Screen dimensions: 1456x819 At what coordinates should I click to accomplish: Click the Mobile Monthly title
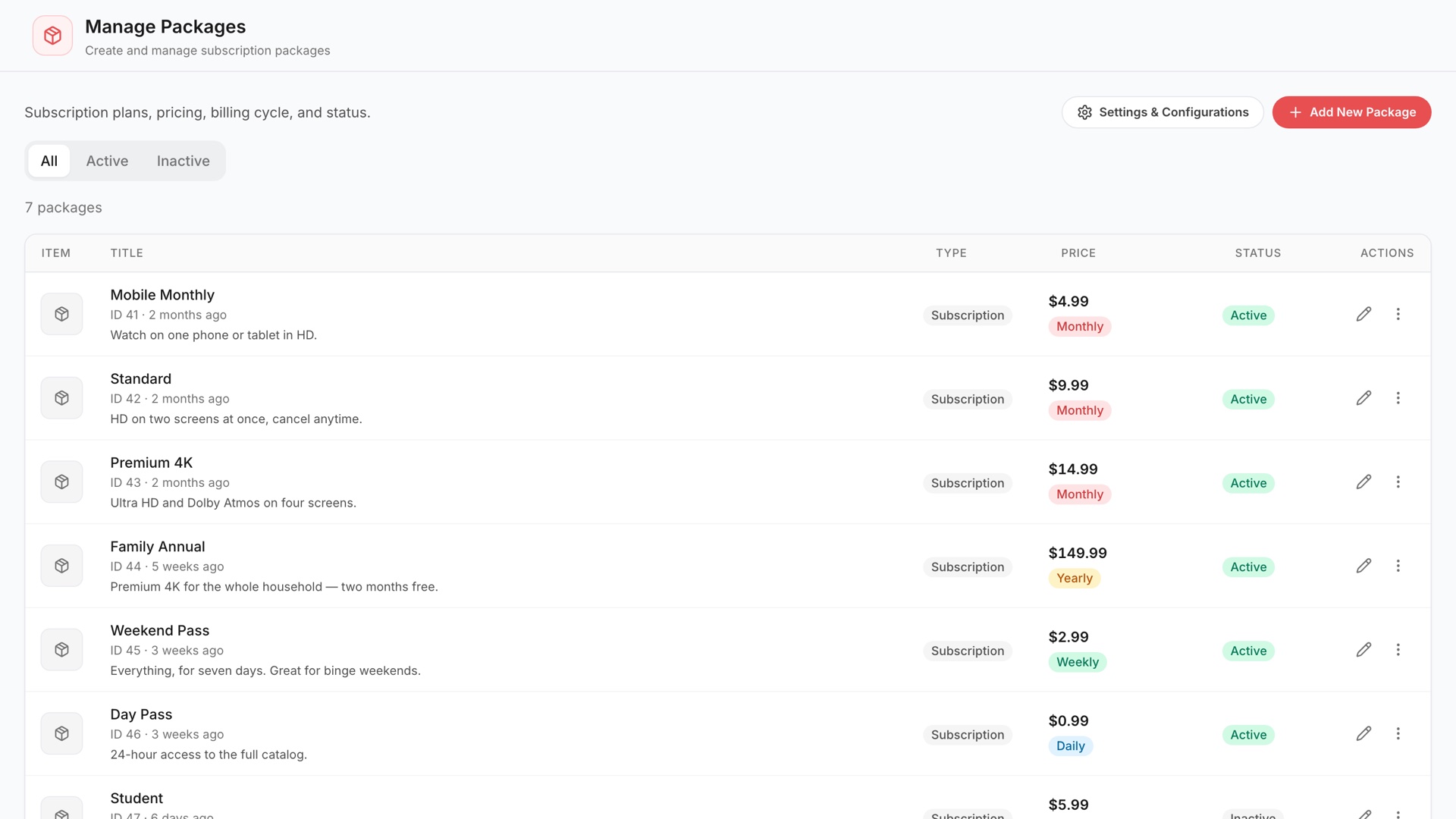click(162, 295)
